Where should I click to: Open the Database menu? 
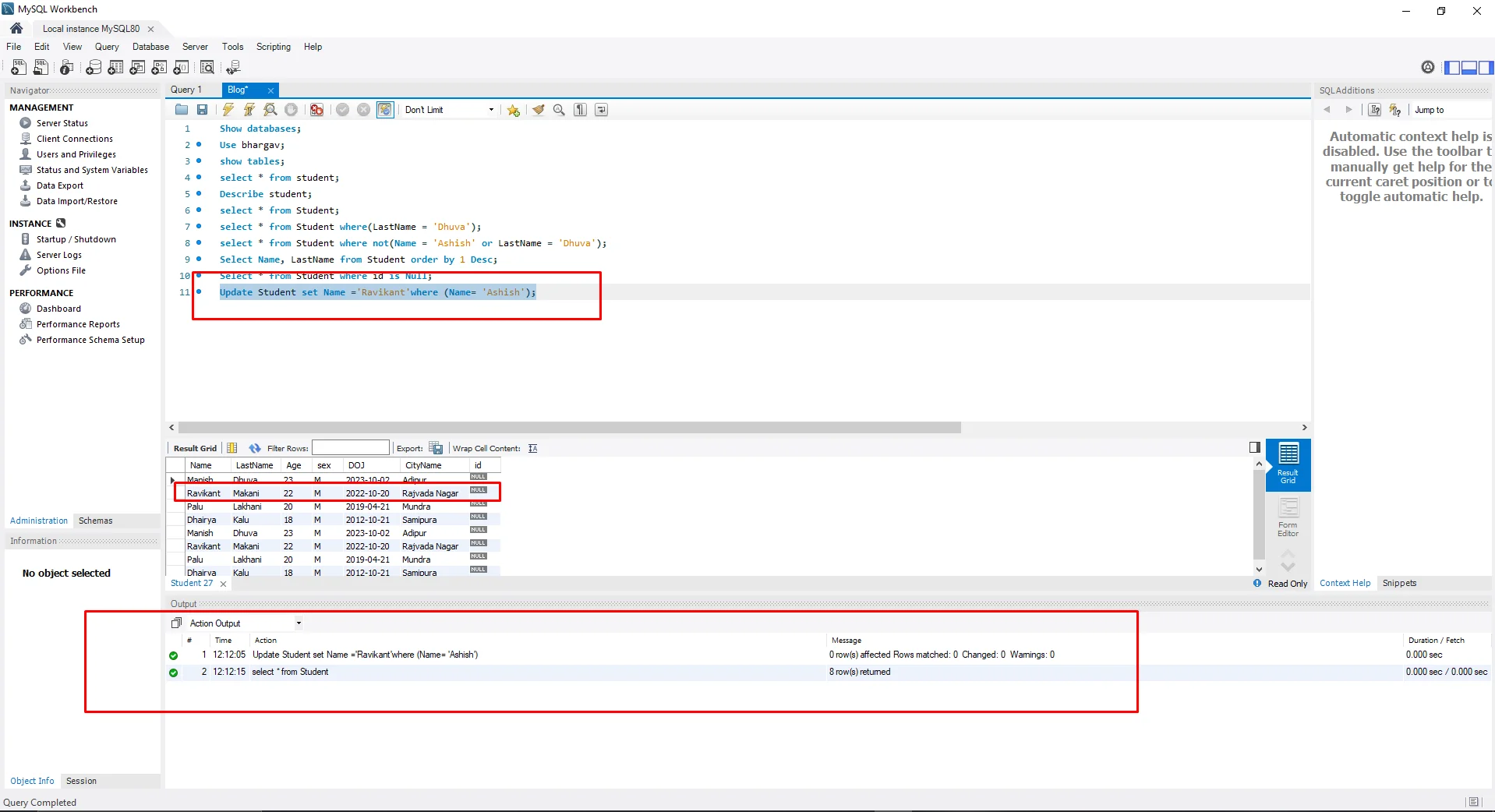(150, 47)
